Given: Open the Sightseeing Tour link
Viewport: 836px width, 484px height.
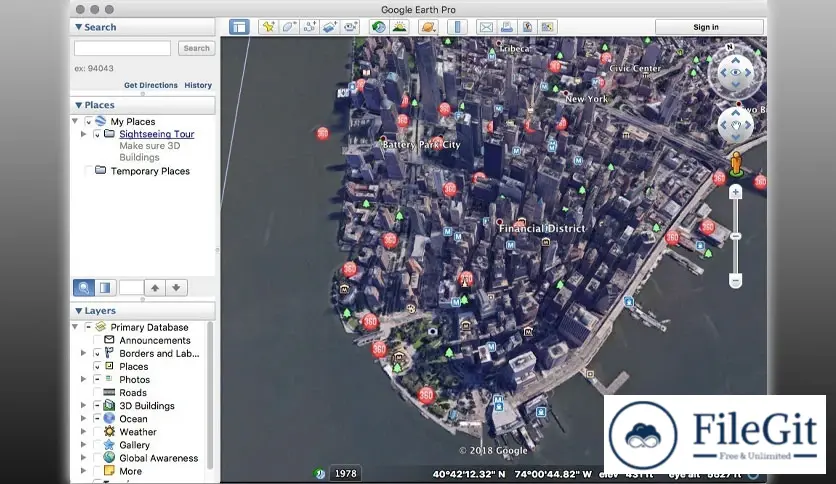Looking at the screenshot, I should [x=157, y=134].
